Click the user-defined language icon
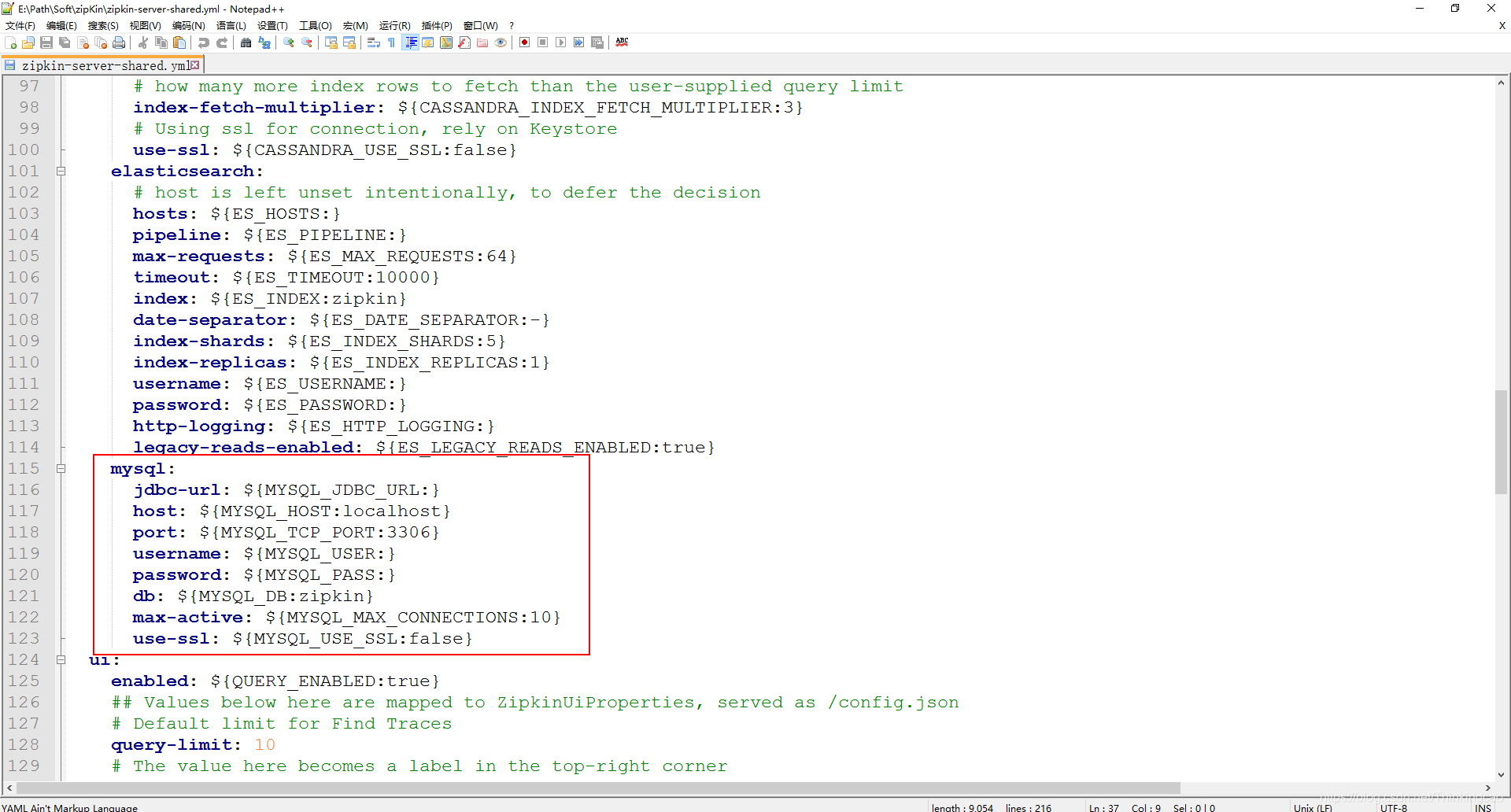 pos(428,42)
